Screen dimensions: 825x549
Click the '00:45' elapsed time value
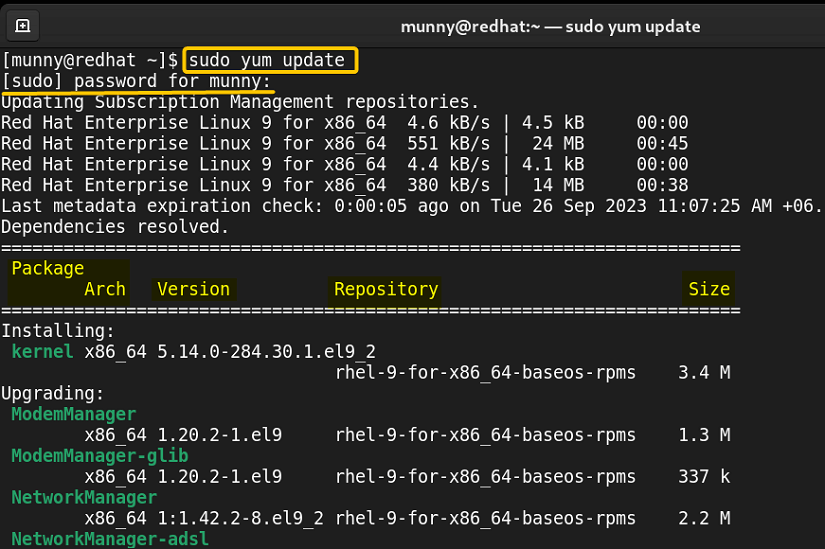[662, 143]
